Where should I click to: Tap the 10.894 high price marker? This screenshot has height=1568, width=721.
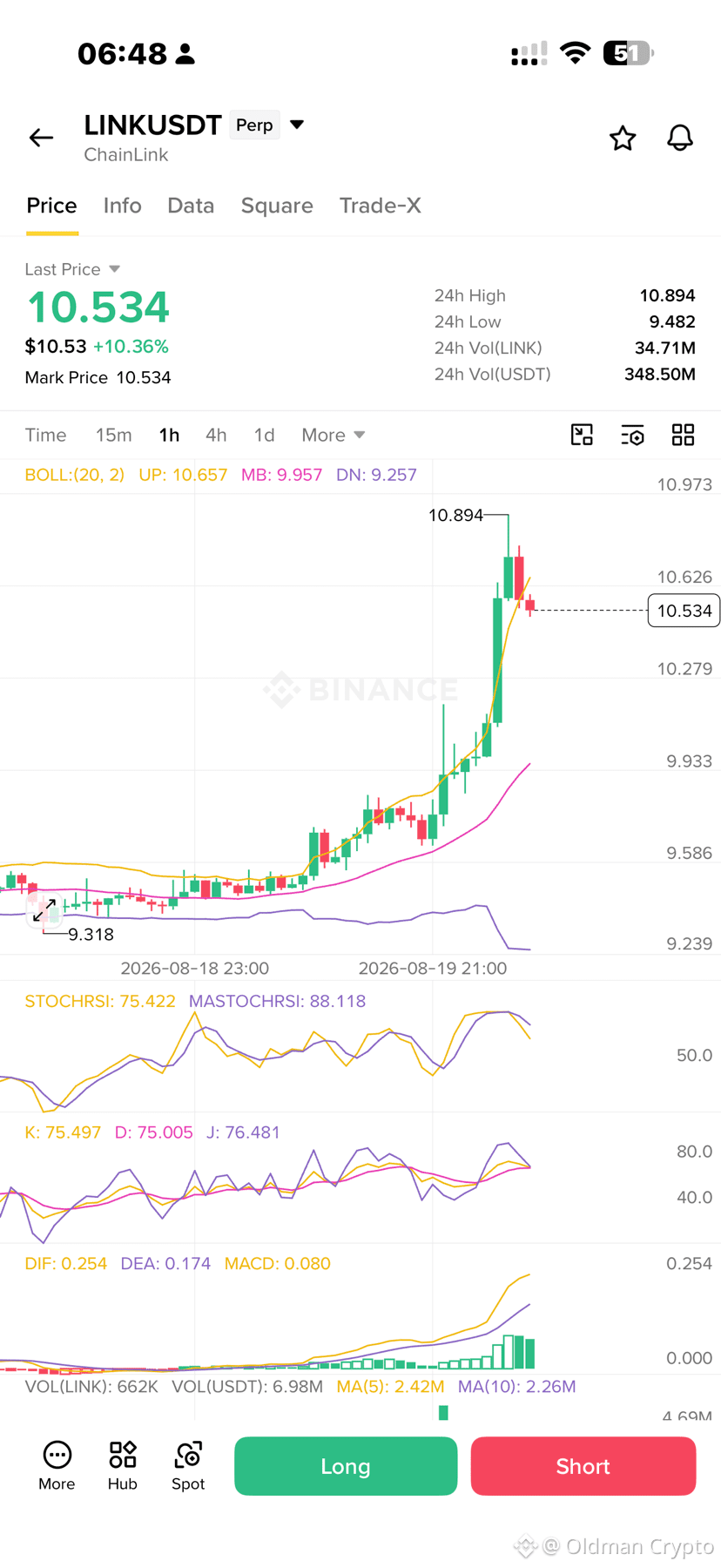(x=455, y=515)
